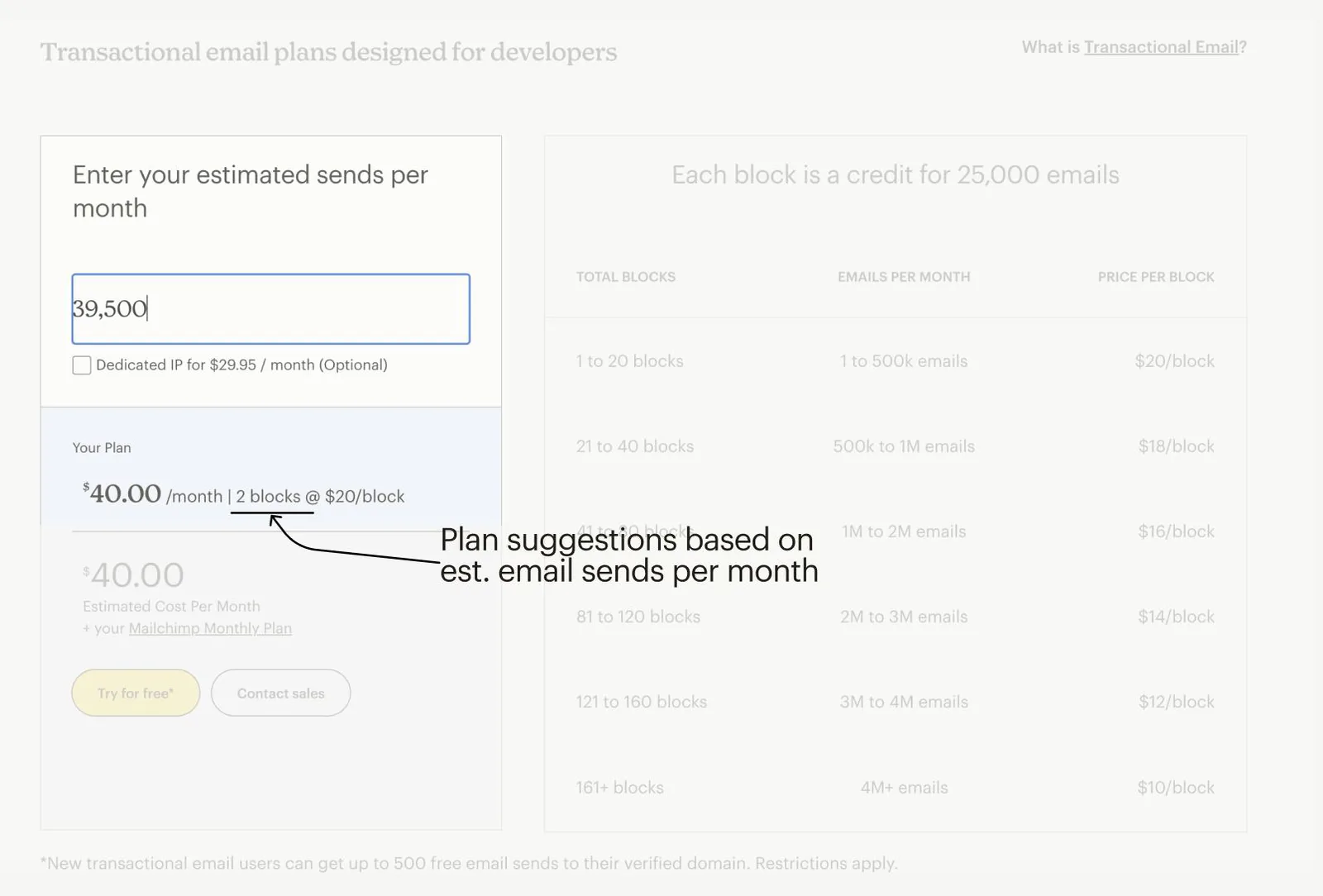The image size is (1323, 896).
Task: Open the Mailchimp Monthly Plan link
Action: point(210,628)
